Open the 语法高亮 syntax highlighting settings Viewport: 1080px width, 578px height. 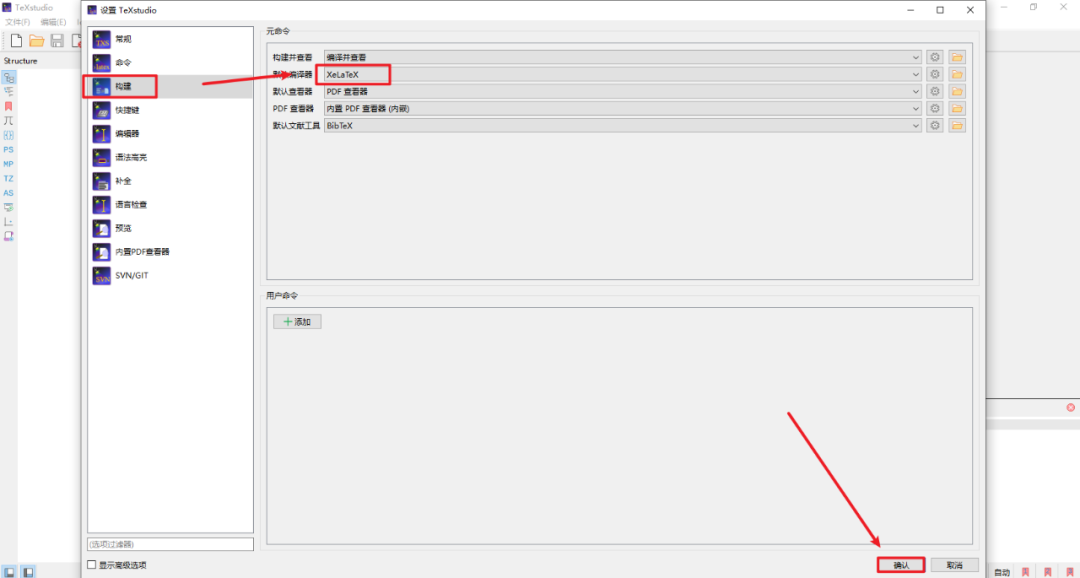coord(131,157)
